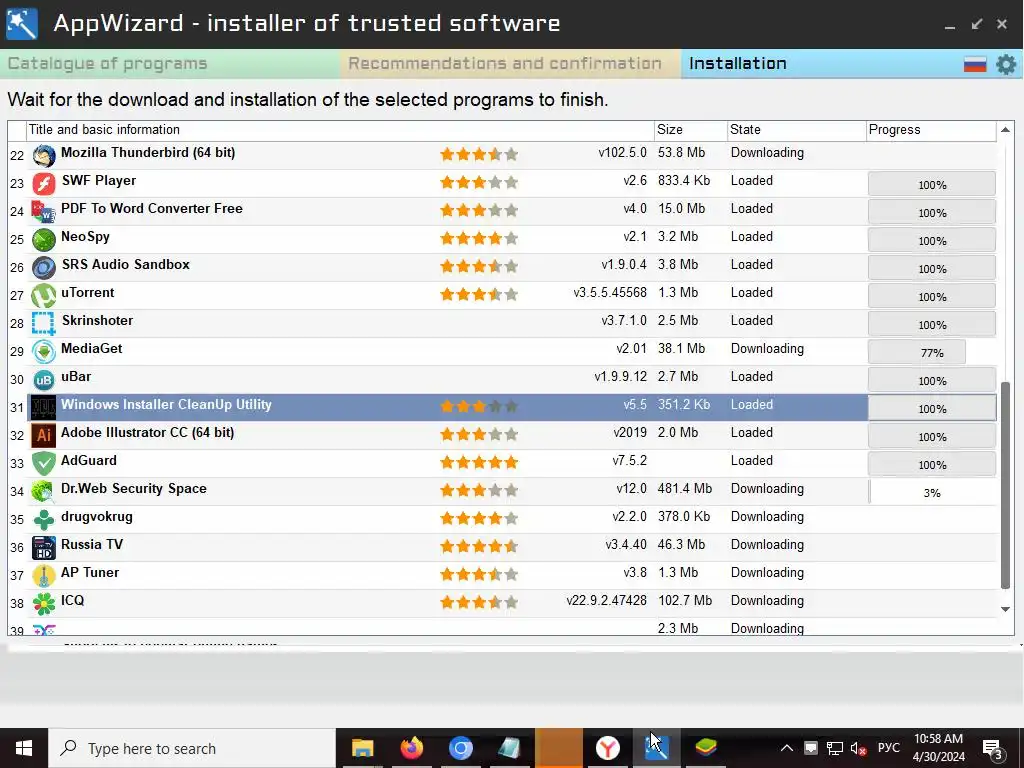Click MediaGet's Downloading state text
Viewport: 1024px width, 768px height.
point(767,349)
